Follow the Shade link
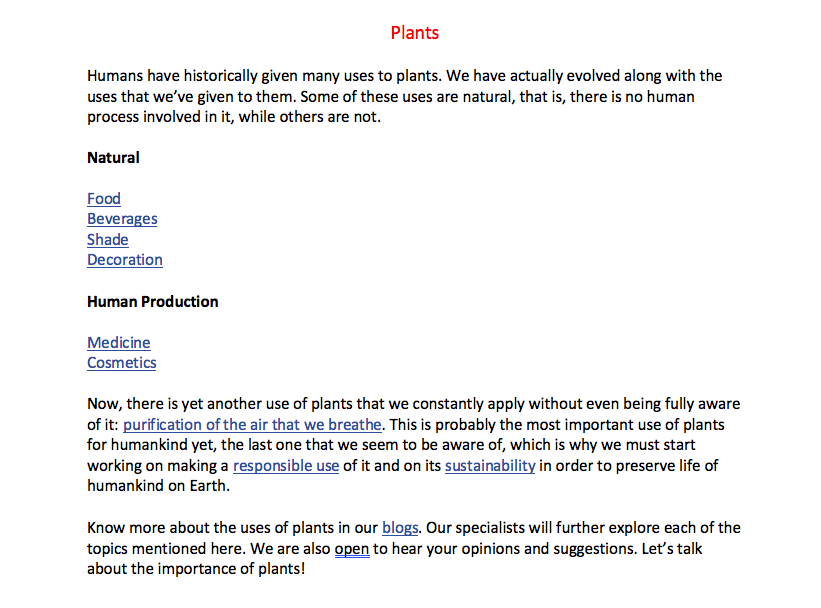Screen dimensions: 821x608 [108, 240]
